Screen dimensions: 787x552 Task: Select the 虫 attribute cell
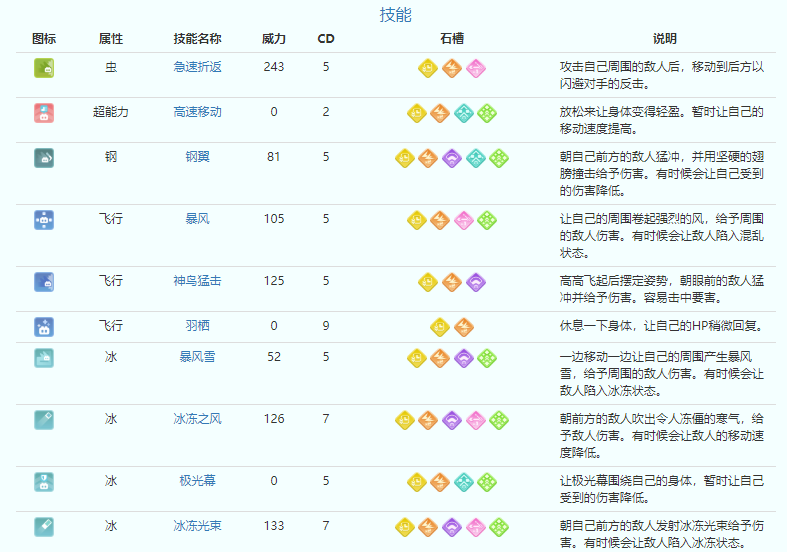tap(111, 67)
